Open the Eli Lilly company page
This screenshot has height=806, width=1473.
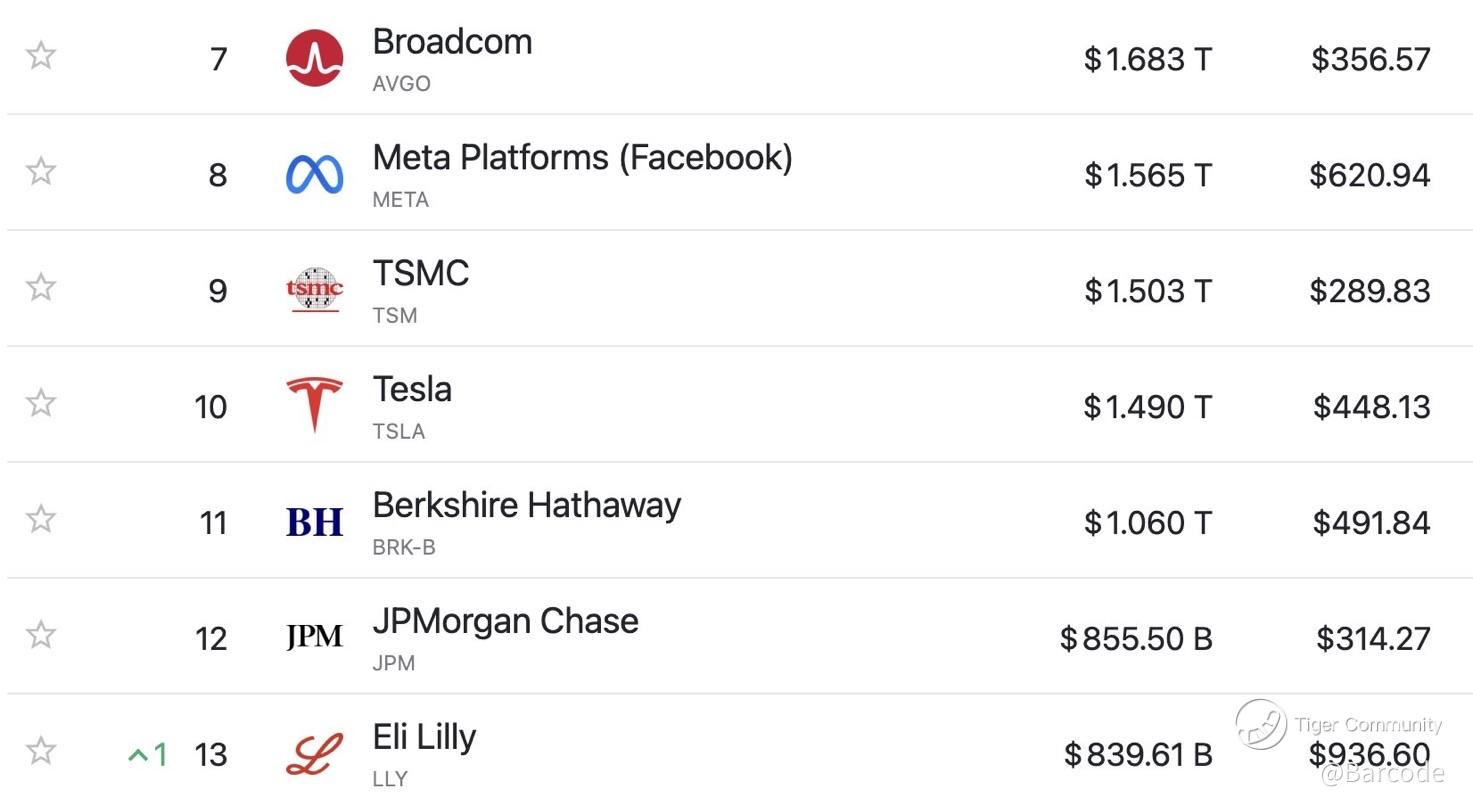coord(424,738)
